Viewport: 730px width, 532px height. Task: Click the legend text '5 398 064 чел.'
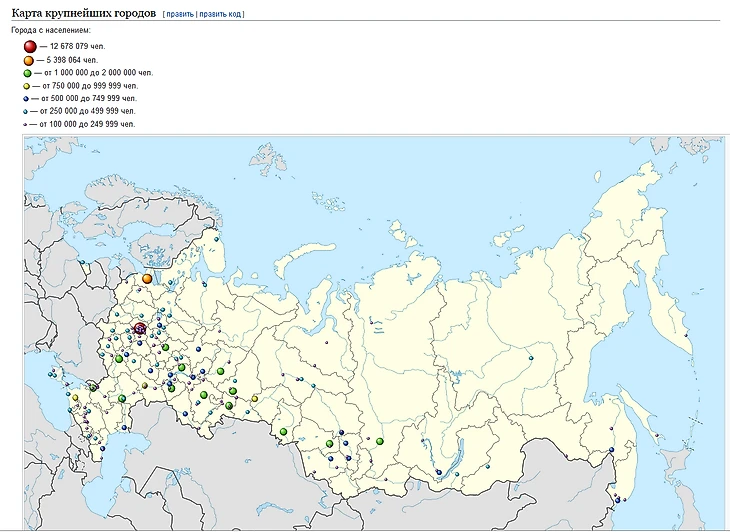pos(74,60)
